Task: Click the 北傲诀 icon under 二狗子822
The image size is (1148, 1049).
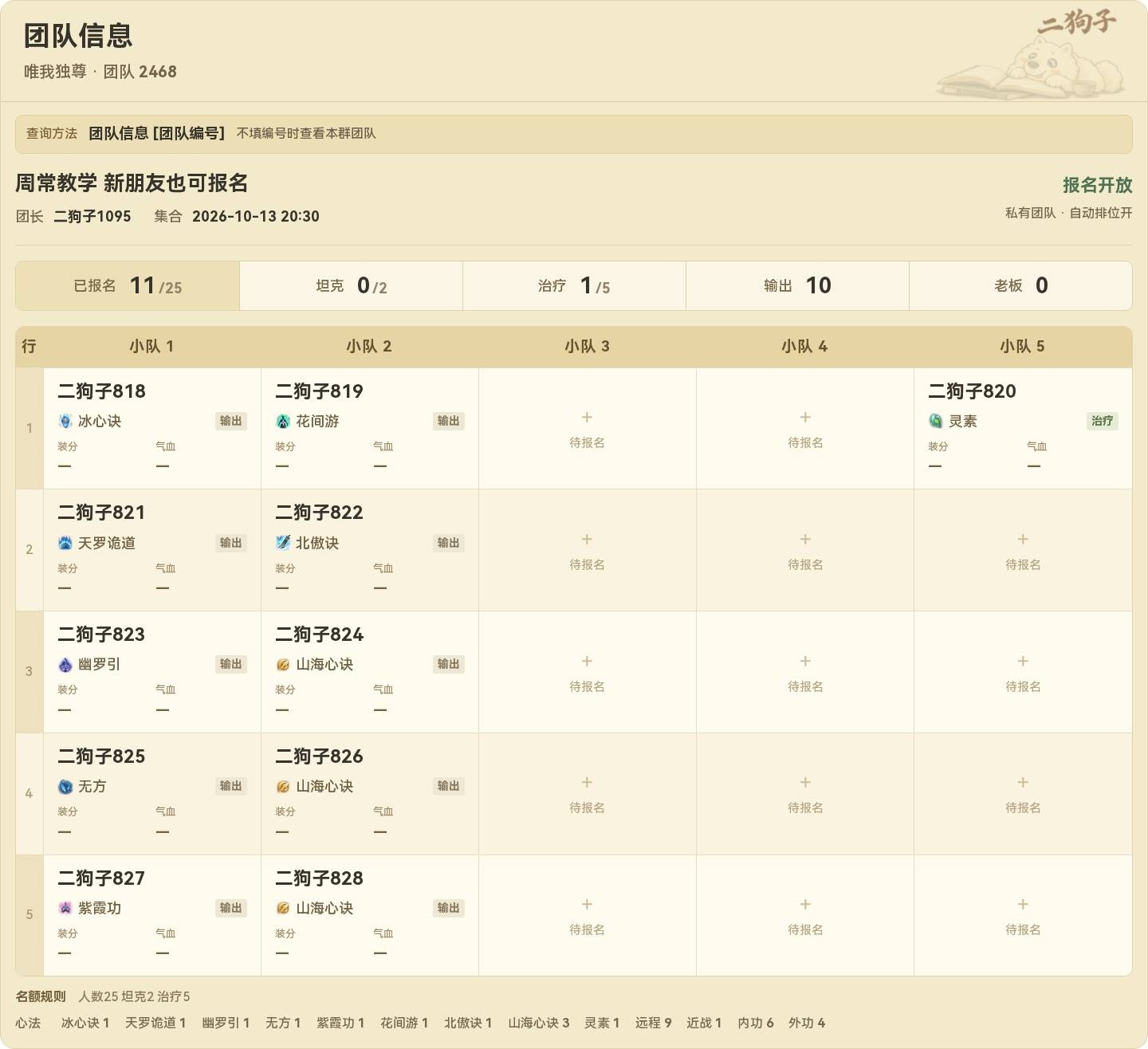Action: (x=283, y=543)
